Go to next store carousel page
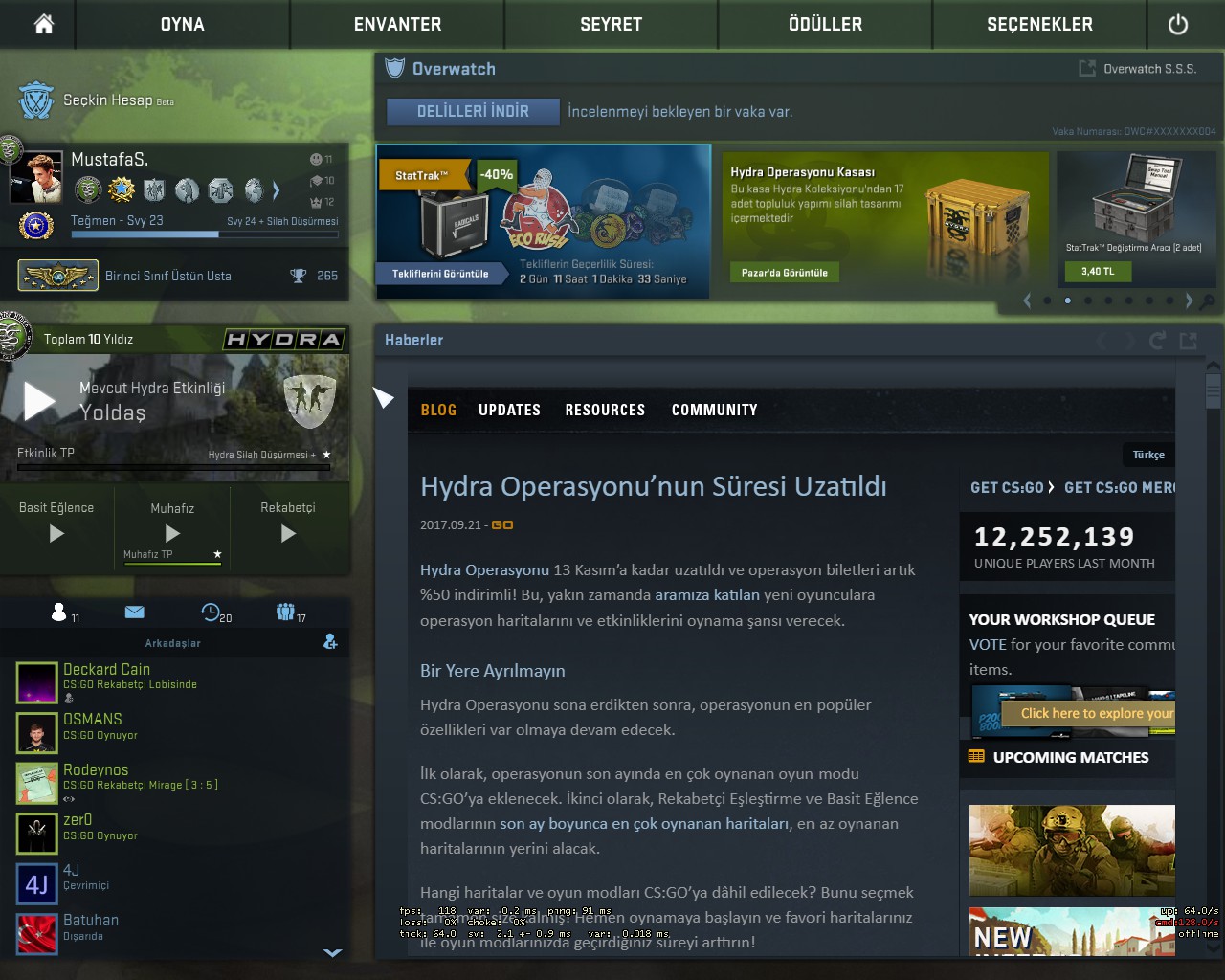Screen dimensions: 1225x980 pos(1190,301)
